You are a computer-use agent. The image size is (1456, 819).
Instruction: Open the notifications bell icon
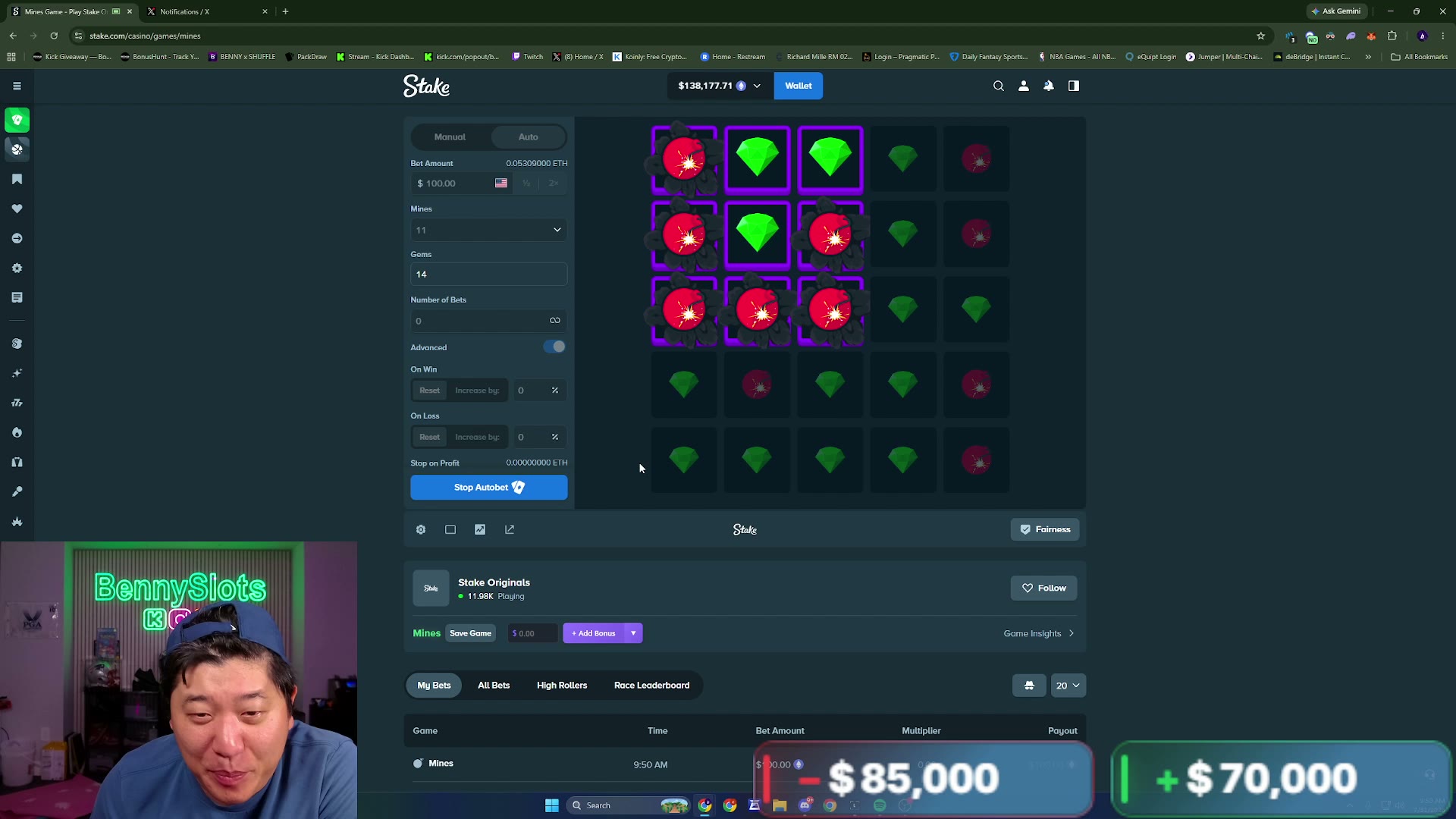pyautogui.click(x=1049, y=86)
